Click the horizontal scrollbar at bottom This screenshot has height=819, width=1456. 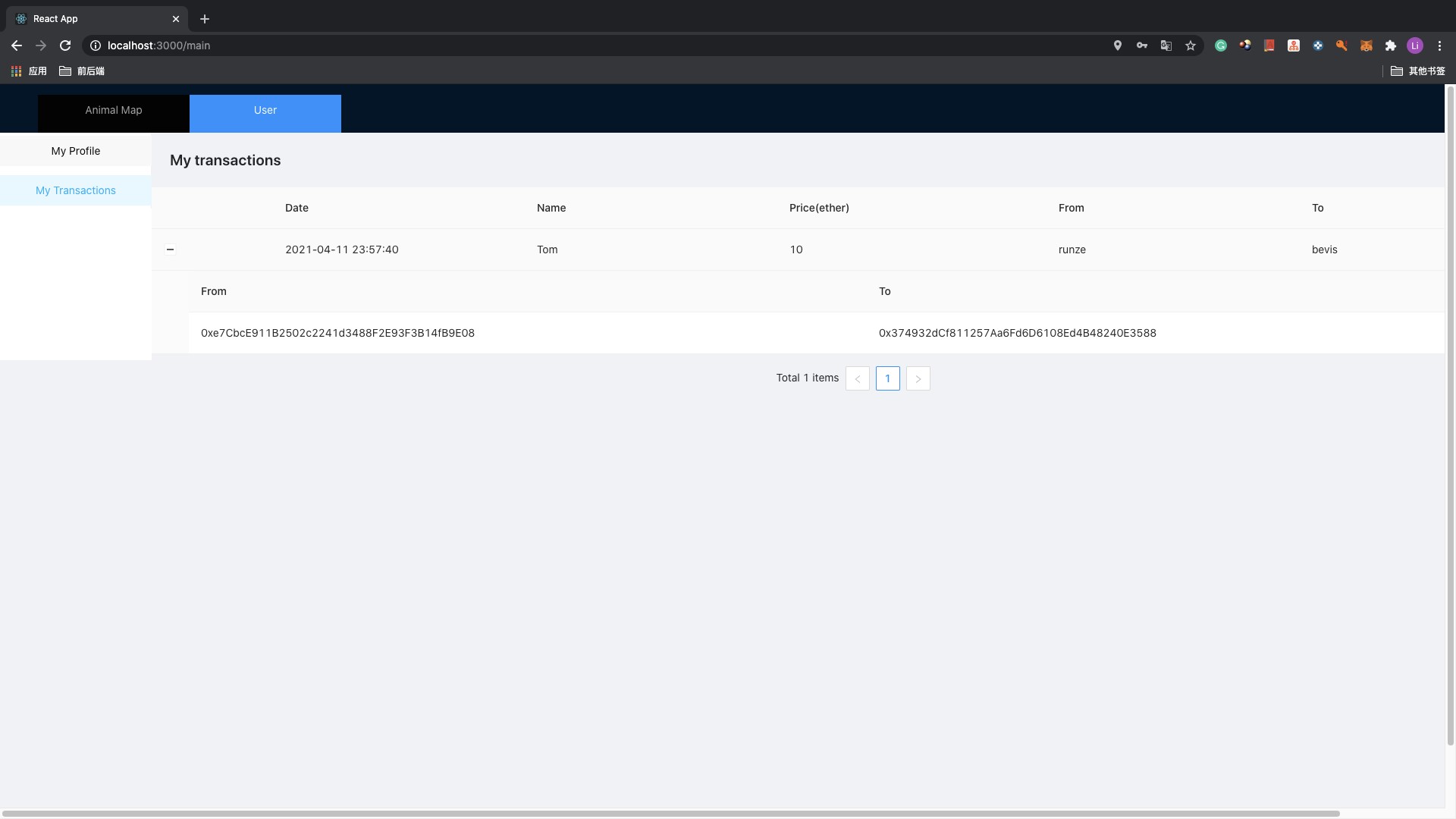pos(670,814)
